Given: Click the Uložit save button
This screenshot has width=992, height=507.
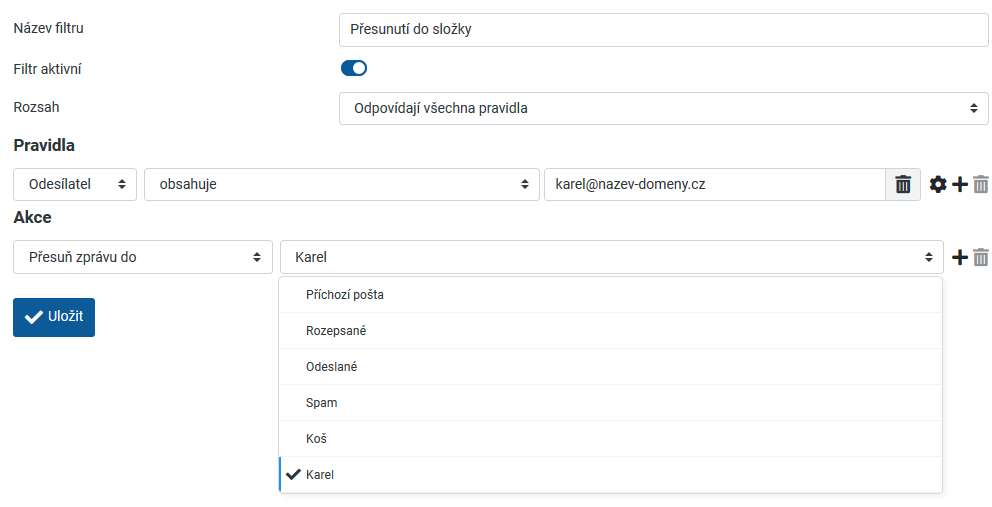Looking at the screenshot, I should 54,317.
